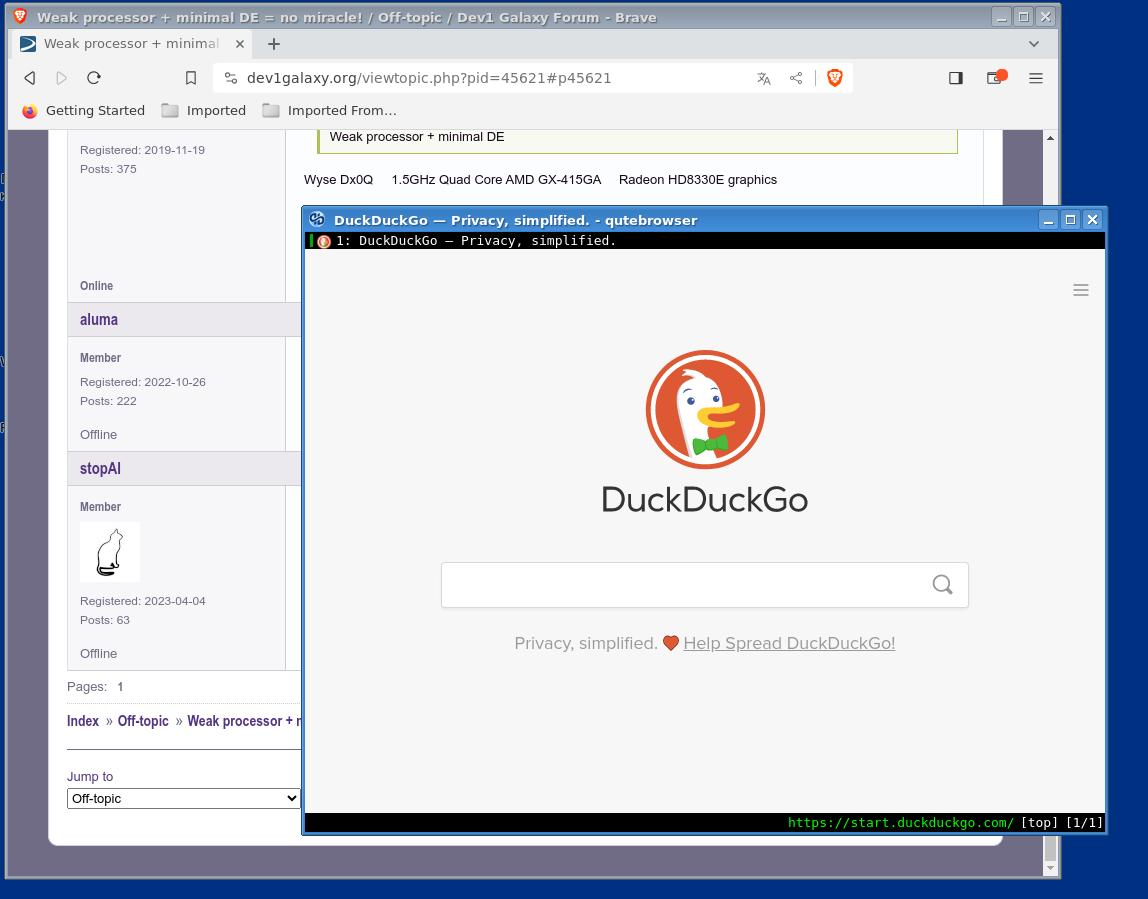Viewport: 1148px width, 899px height.
Task: Click the DuckDuckGo duck logo
Action: point(705,410)
